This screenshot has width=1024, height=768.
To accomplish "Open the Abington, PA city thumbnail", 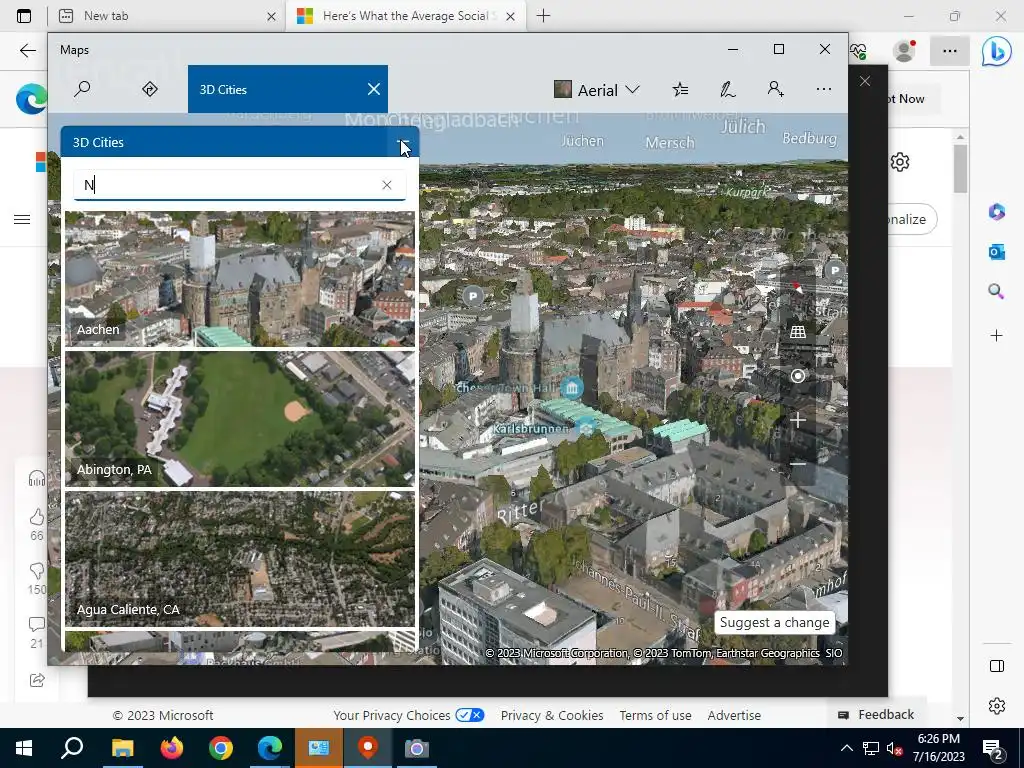I will (x=240, y=419).
